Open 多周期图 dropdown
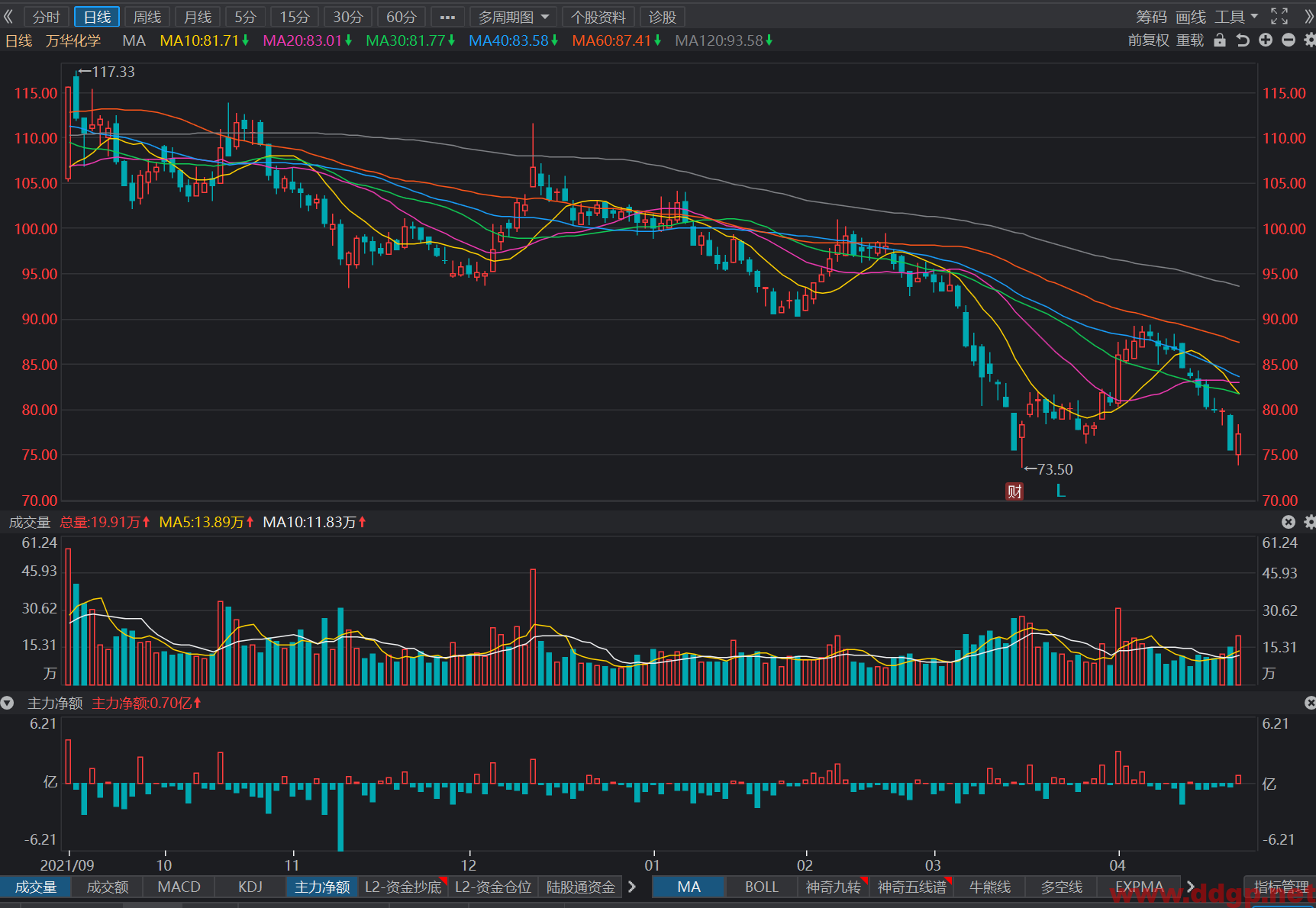The image size is (1316, 908). [513, 17]
